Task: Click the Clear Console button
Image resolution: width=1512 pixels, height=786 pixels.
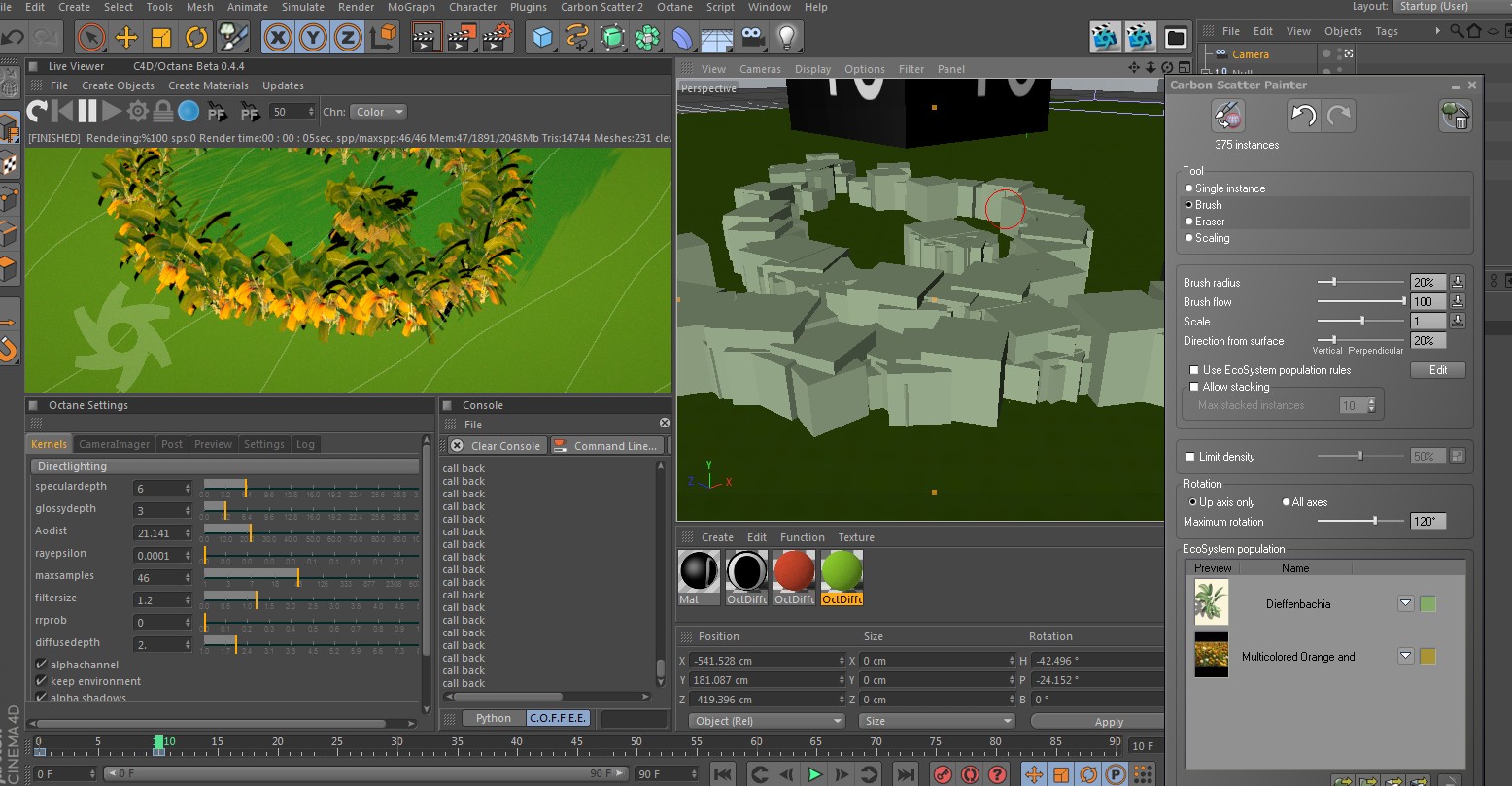Action: (496, 446)
